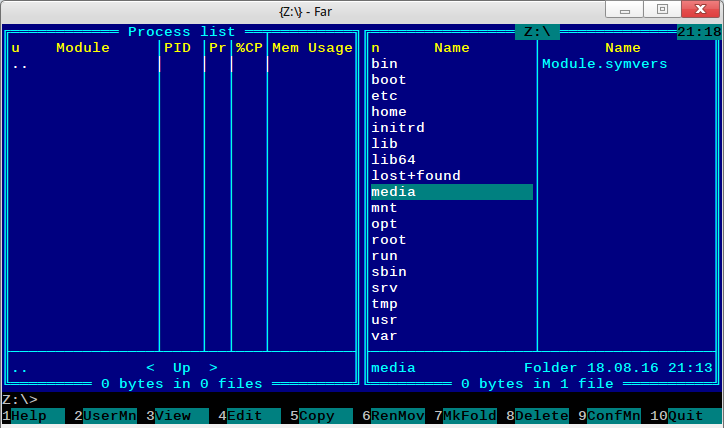
Task: Sort process list by Mem Usage column
Action: 312,48
